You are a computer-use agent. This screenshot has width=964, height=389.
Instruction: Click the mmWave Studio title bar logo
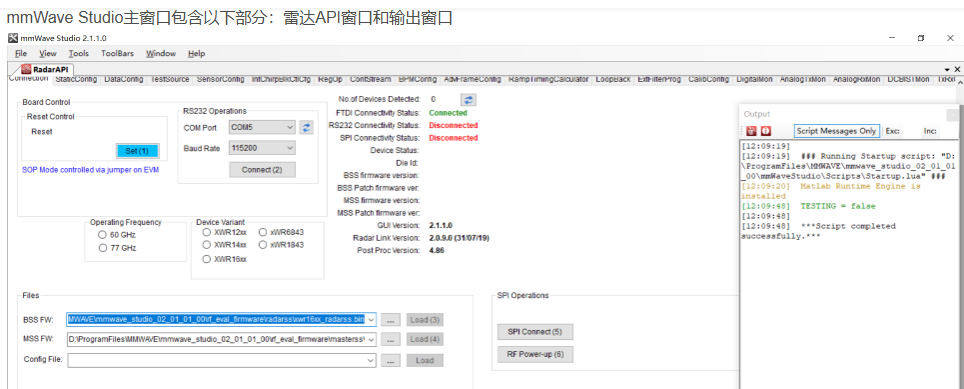[x=13, y=37]
